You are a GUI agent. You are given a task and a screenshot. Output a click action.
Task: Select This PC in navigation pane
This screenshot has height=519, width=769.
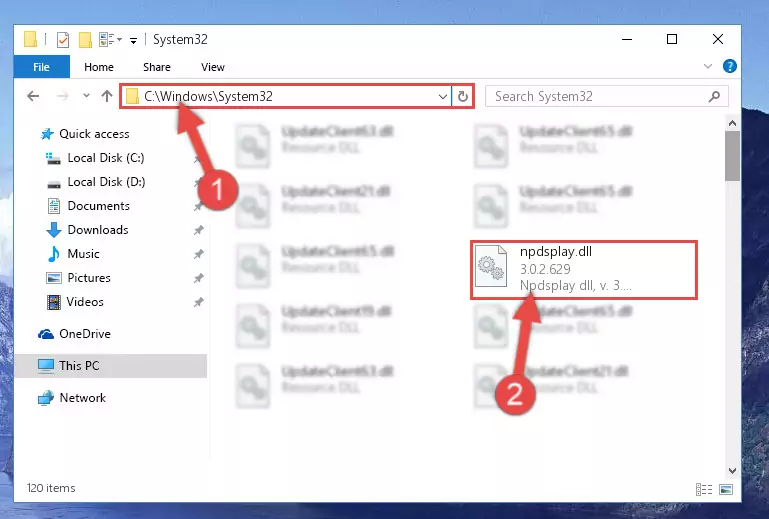tap(110, 365)
